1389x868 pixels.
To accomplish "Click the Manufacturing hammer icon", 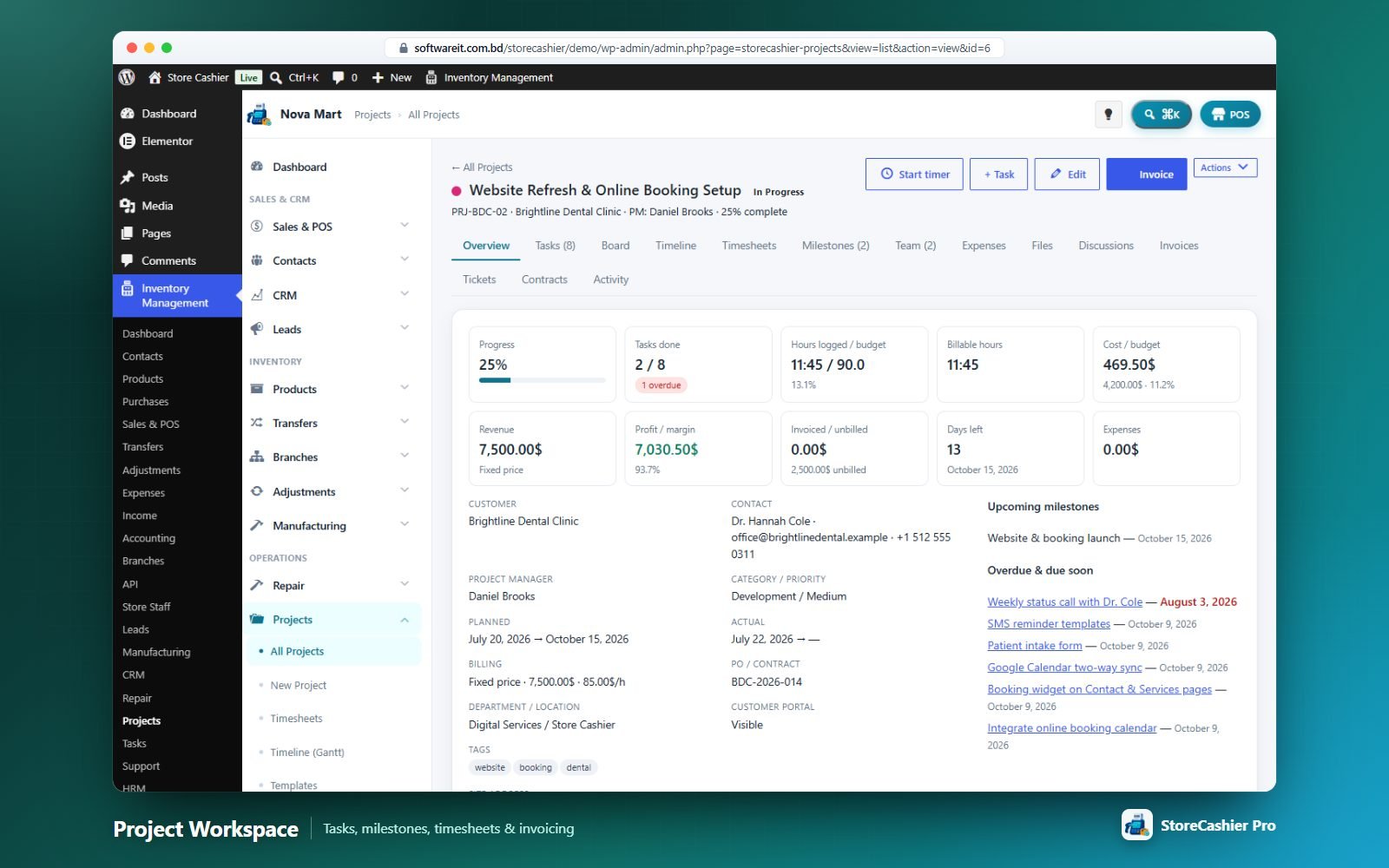I will click(x=257, y=525).
